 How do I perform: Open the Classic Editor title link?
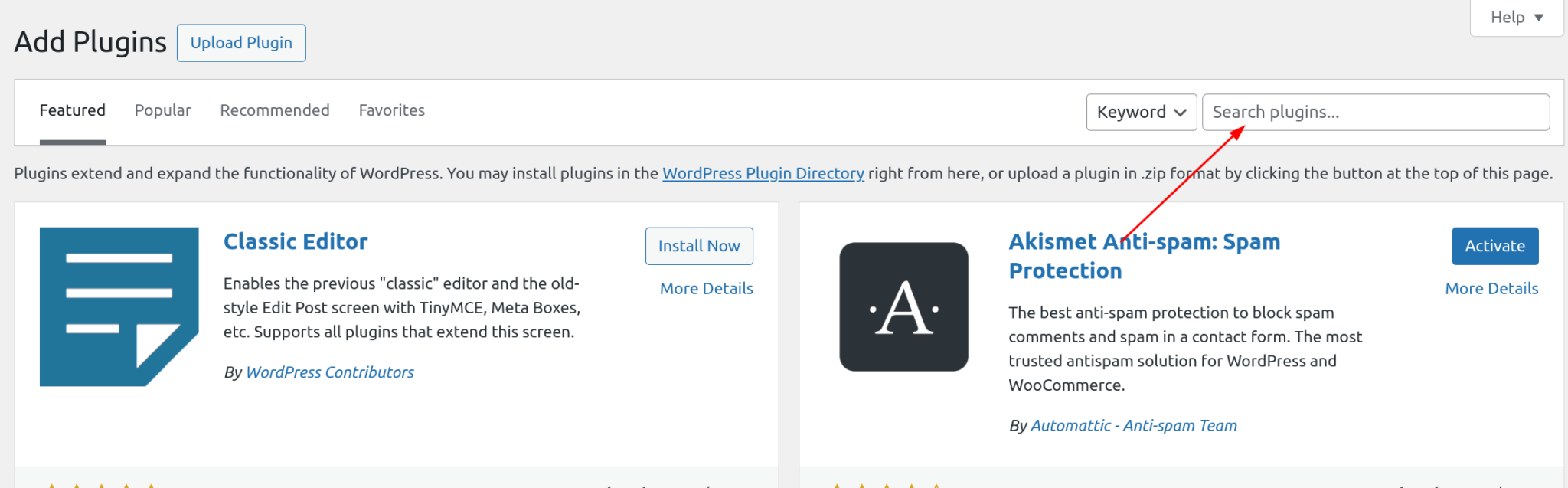(x=296, y=241)
